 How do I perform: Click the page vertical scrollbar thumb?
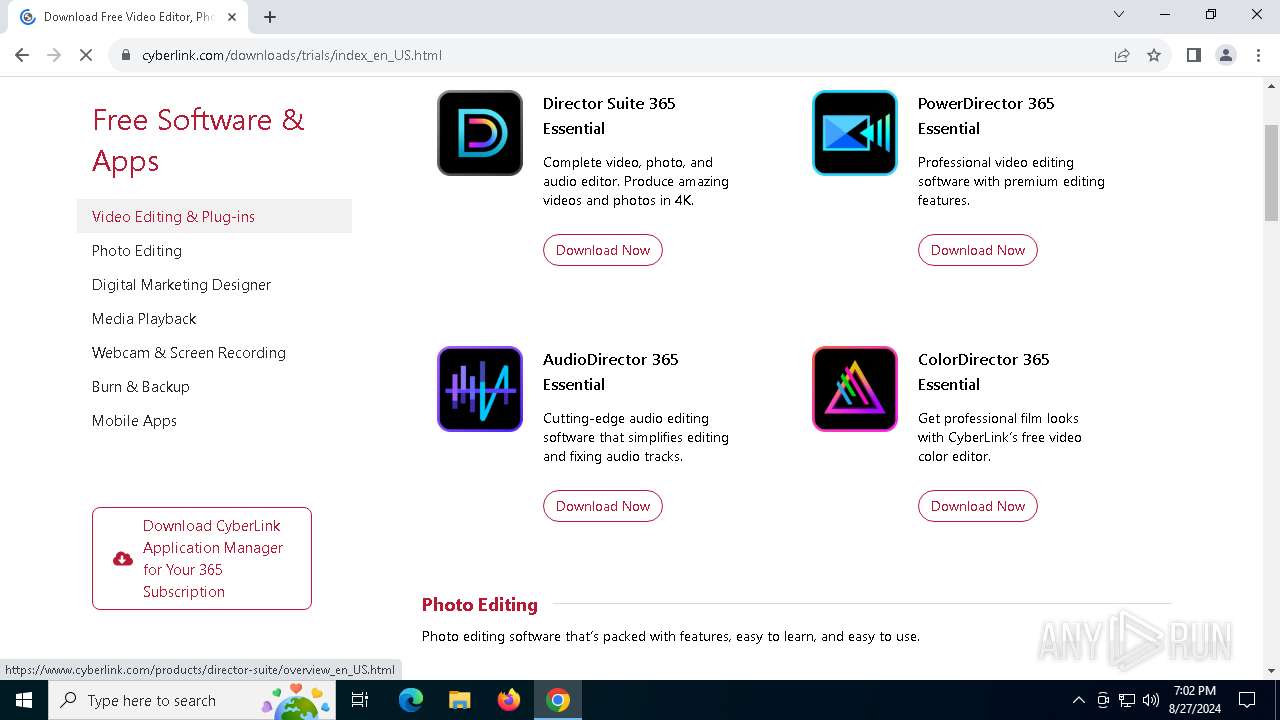tap(1271, 172)
